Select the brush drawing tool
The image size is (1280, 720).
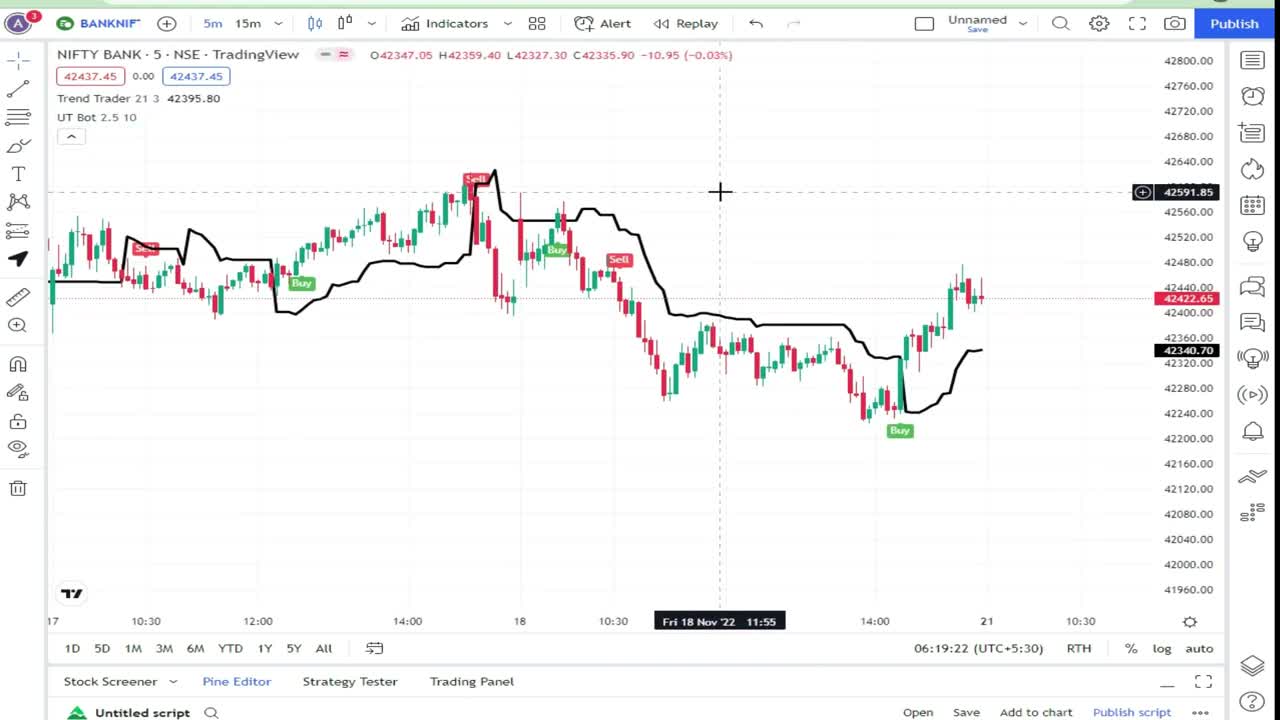pos(18,146)
